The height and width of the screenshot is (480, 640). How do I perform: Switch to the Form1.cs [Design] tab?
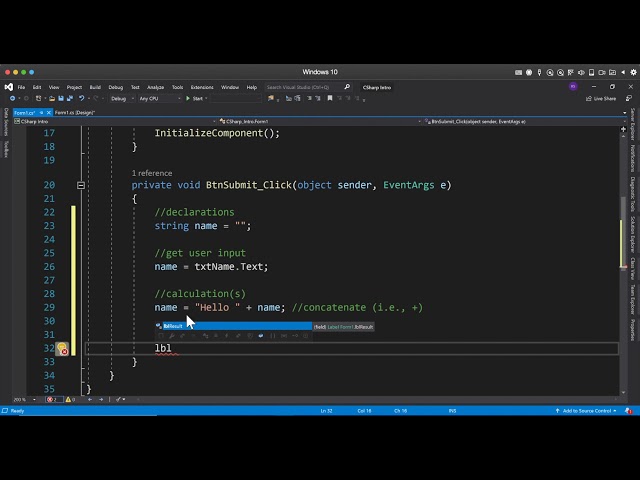74,113
